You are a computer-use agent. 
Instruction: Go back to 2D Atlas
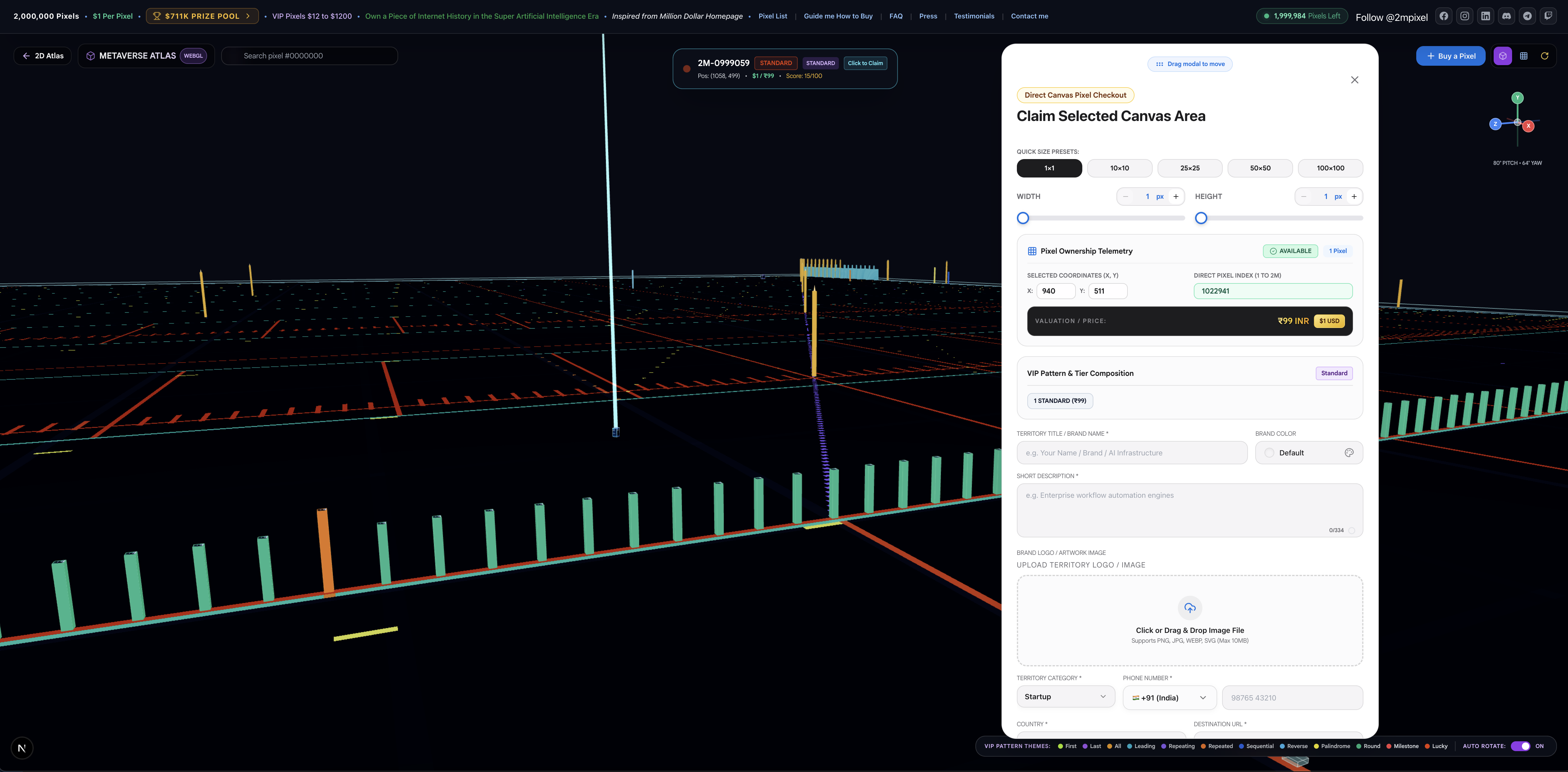click(43, 56)
